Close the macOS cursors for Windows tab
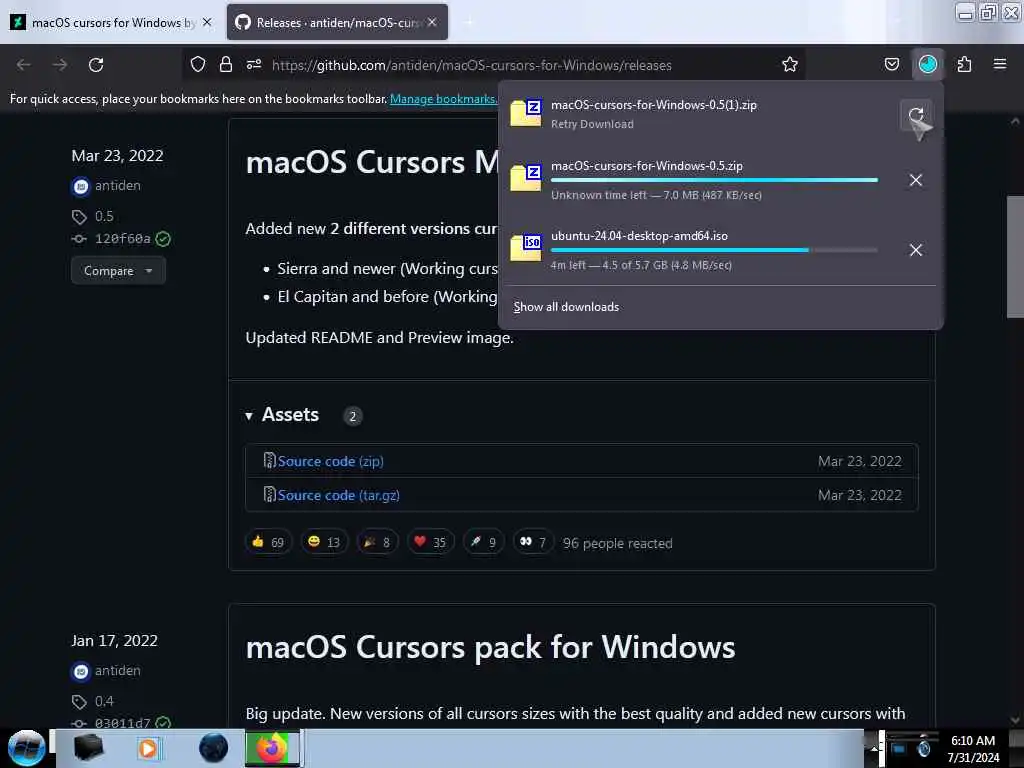The width and height of the screenshot is (1024, 768). pyautogui.click(x=207, y=22)
